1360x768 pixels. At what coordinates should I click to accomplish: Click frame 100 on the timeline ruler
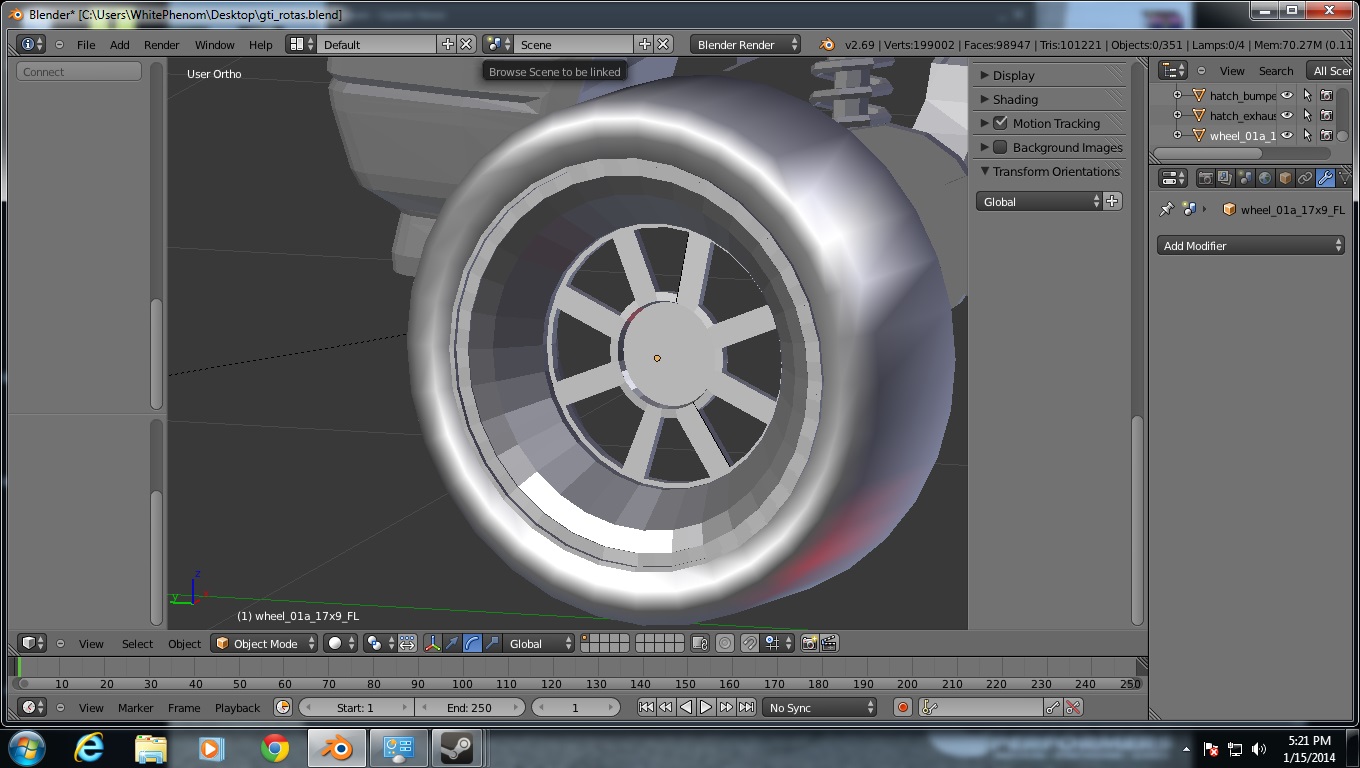[462, 684]
